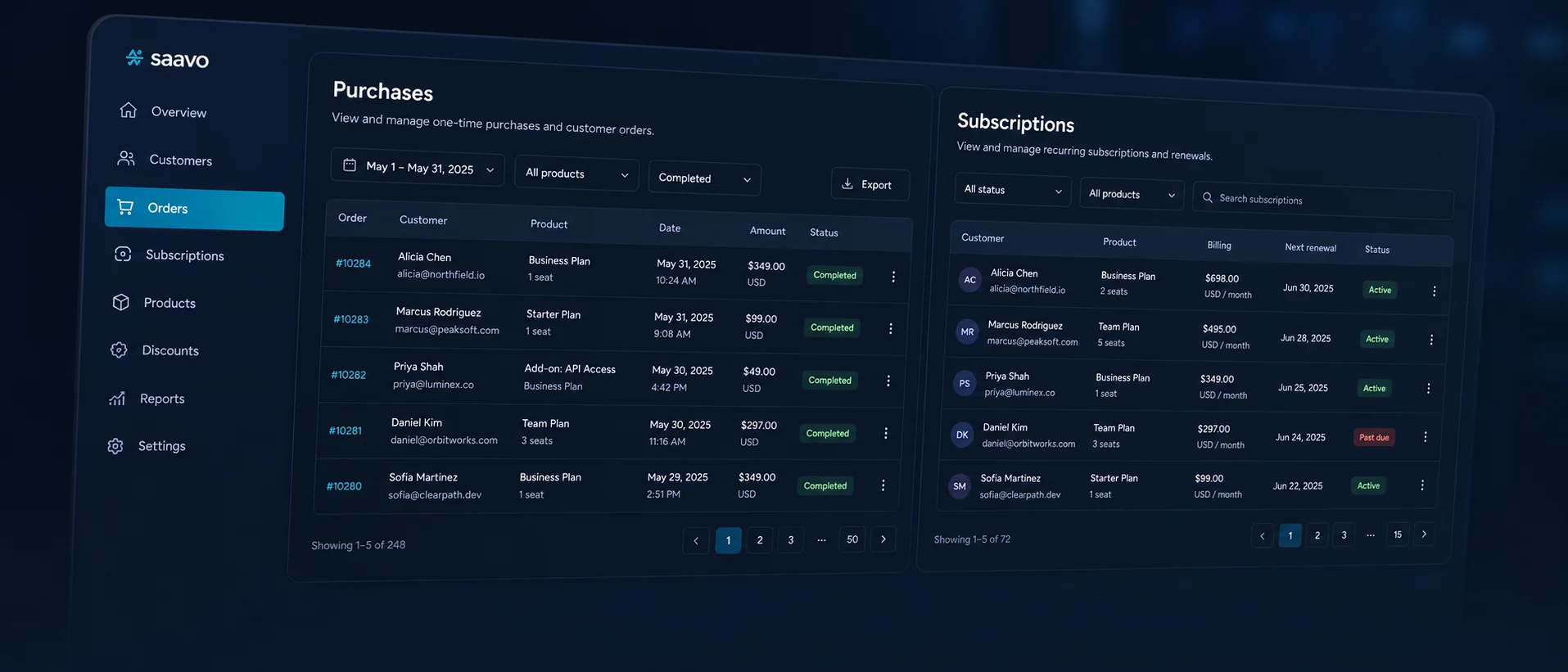Go to previous page of Purchases

click(696, 540)
